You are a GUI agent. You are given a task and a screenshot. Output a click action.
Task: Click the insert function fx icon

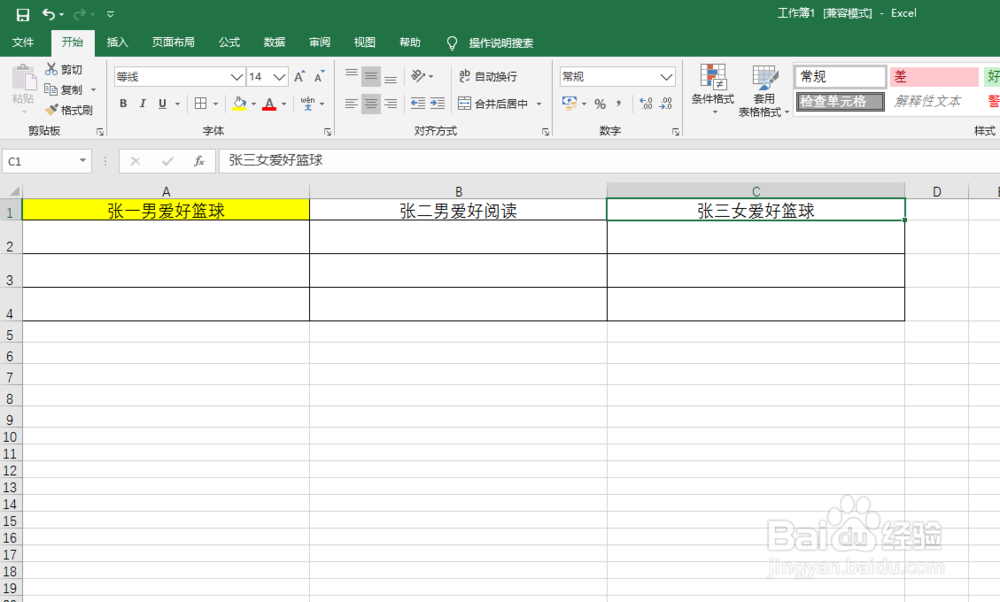pyautogui.click(x=199, y=161)
